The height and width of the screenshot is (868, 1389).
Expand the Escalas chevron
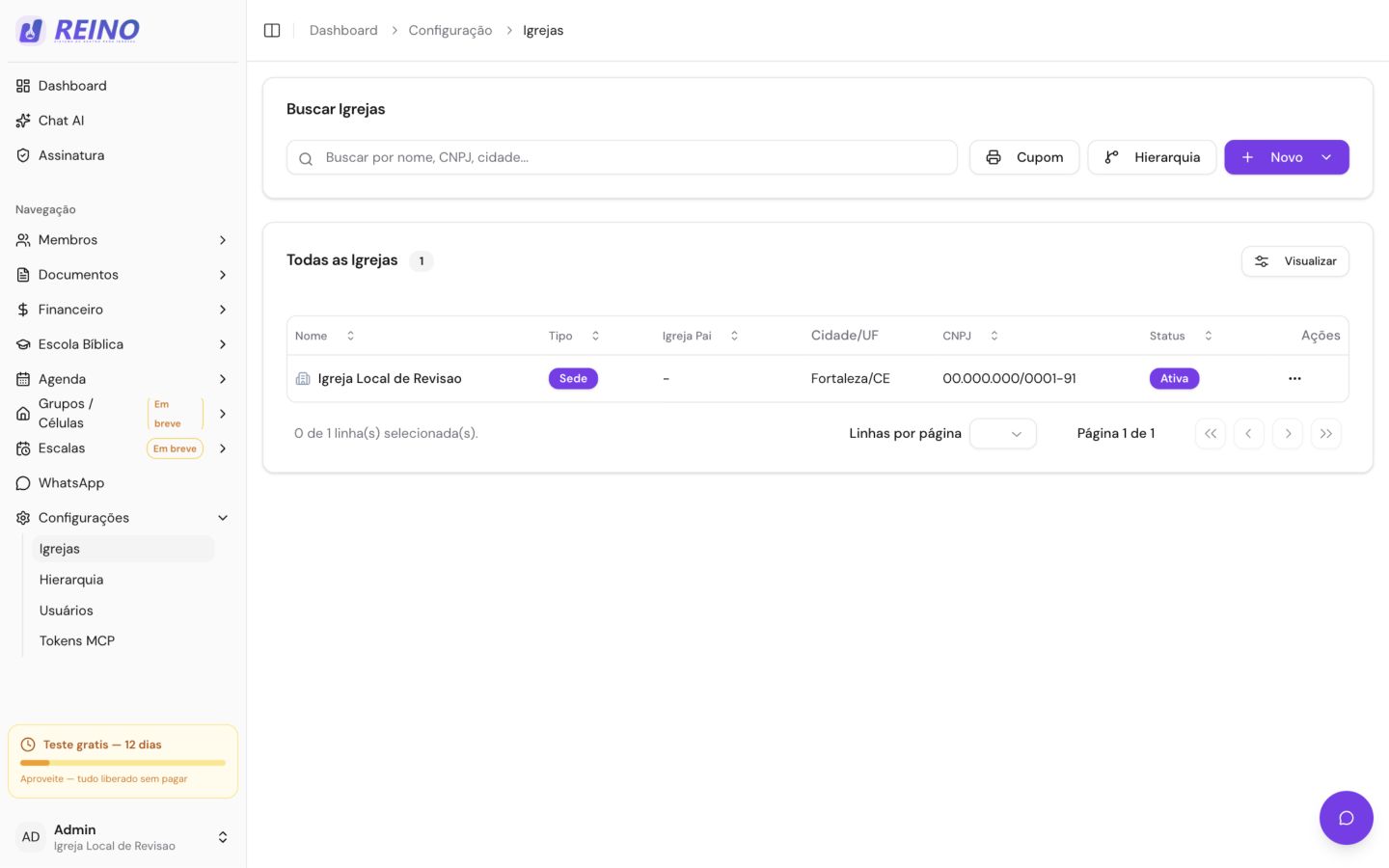pyautogui.click(x=223, y=448)
